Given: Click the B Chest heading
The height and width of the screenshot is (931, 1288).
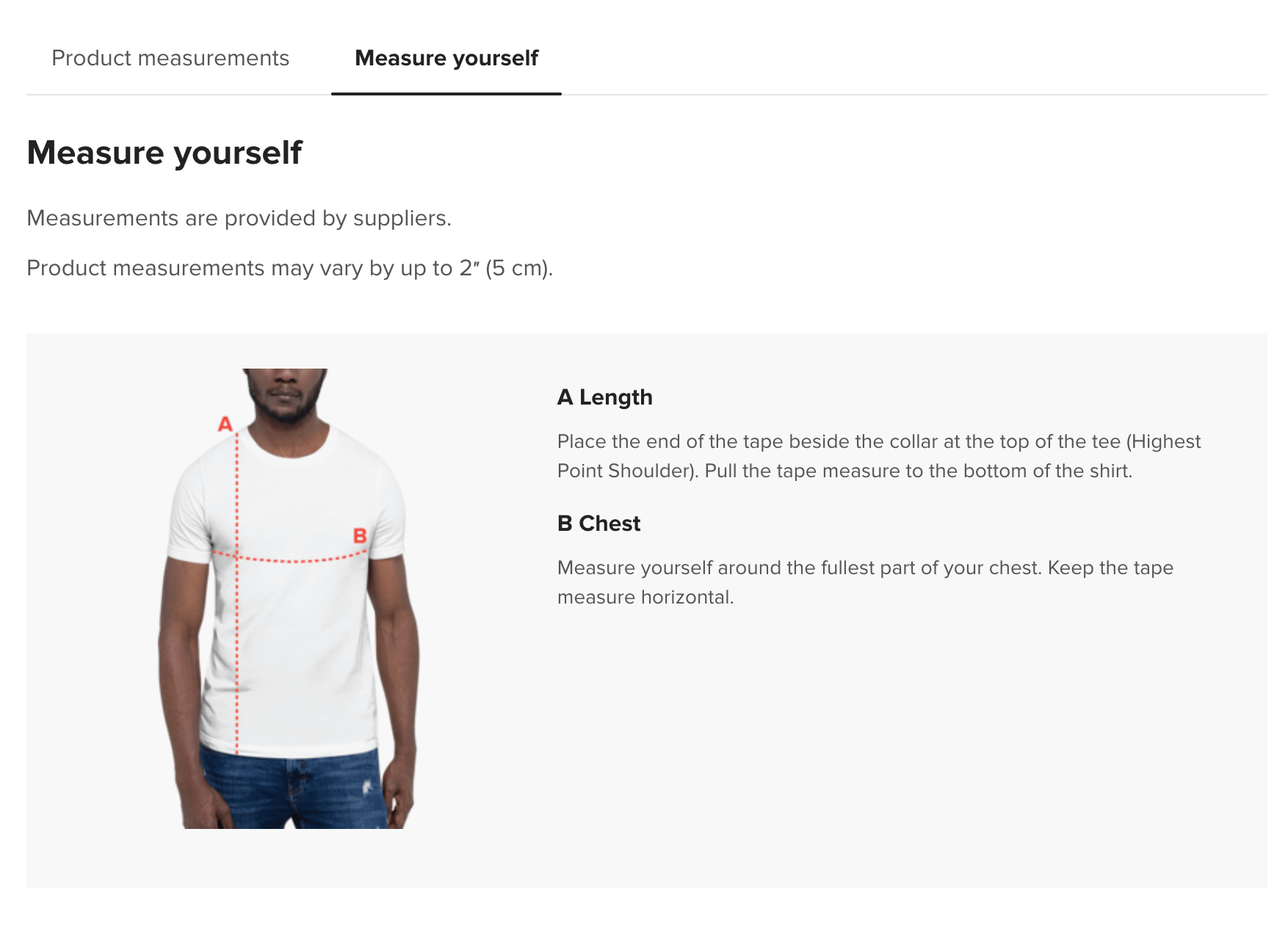Looking at the screenshot, I should pos(598,524).
